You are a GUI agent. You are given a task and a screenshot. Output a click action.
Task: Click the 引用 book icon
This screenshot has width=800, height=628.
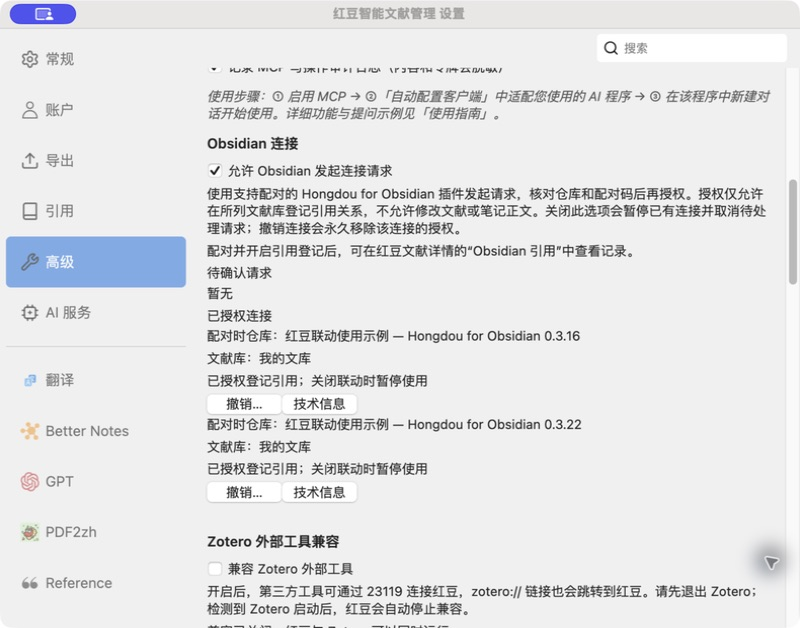30,211
